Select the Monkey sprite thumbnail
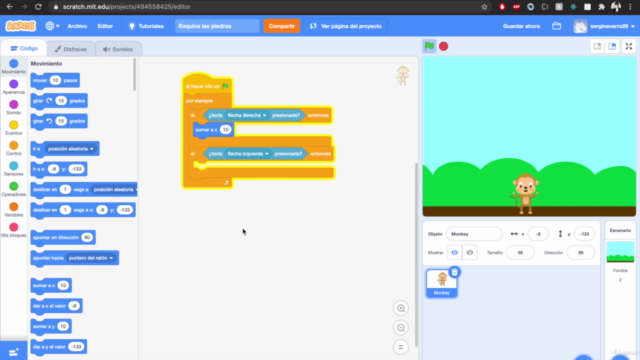The image size is (640, 360). pyautogui.click(x=442, y=283)
